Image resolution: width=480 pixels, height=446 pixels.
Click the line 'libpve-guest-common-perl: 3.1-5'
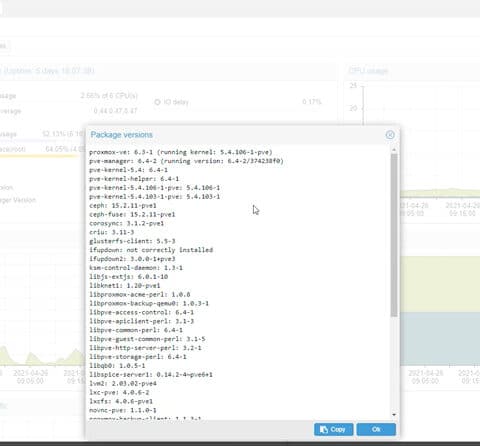(x=147, y=339)
